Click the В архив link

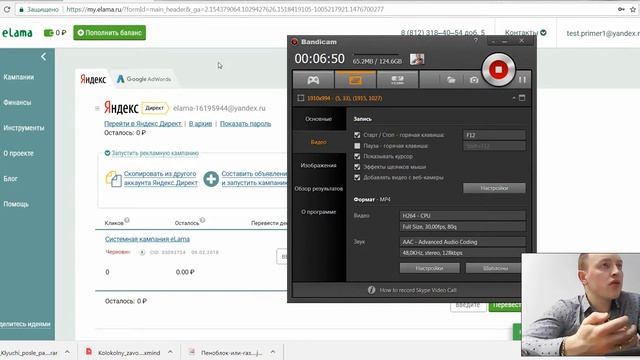[200, 124]
